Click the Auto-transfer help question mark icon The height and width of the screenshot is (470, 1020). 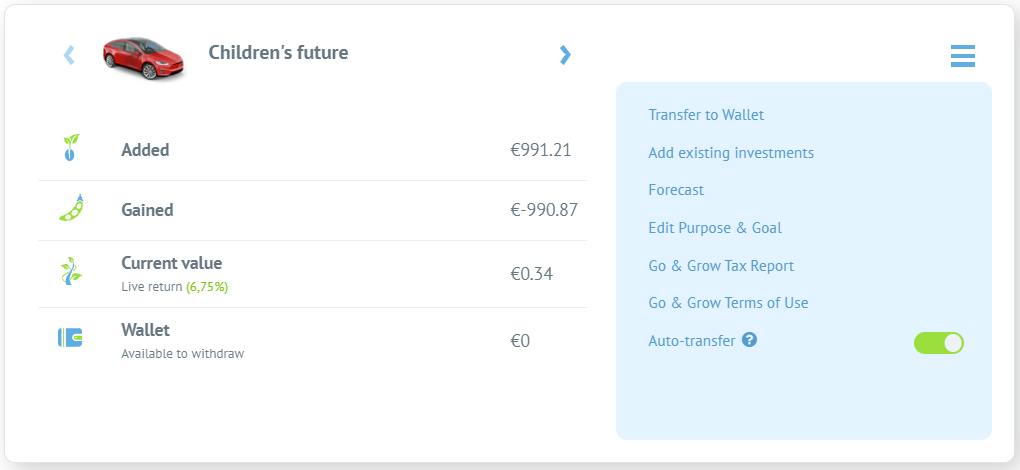tap(749, 339)
